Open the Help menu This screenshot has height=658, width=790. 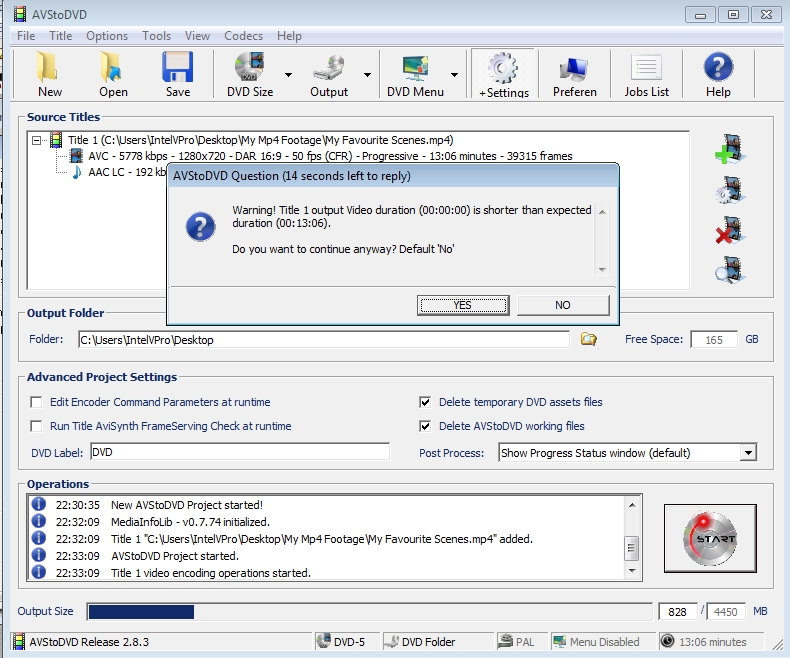click(289, 36)
